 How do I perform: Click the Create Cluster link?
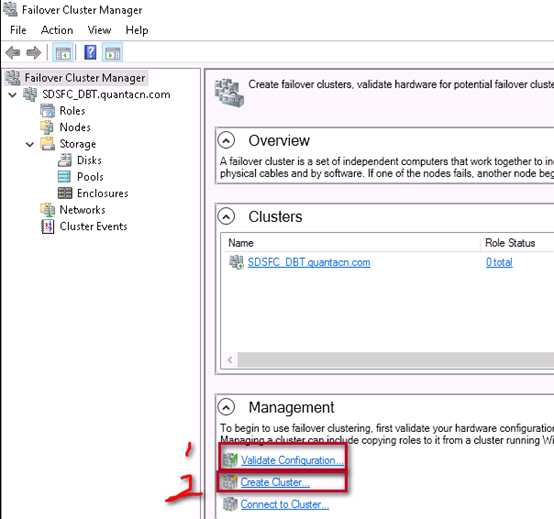coord(275,482)
